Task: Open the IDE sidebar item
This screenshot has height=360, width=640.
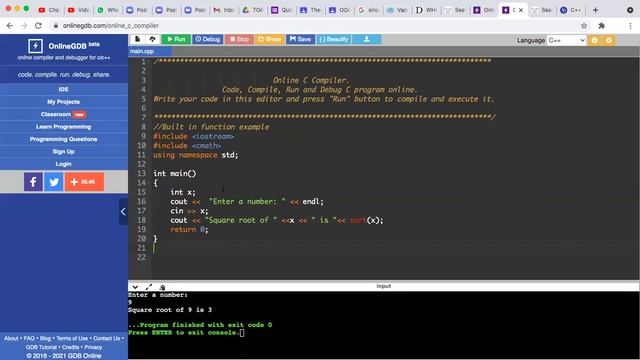Action: tap(64, 89)
